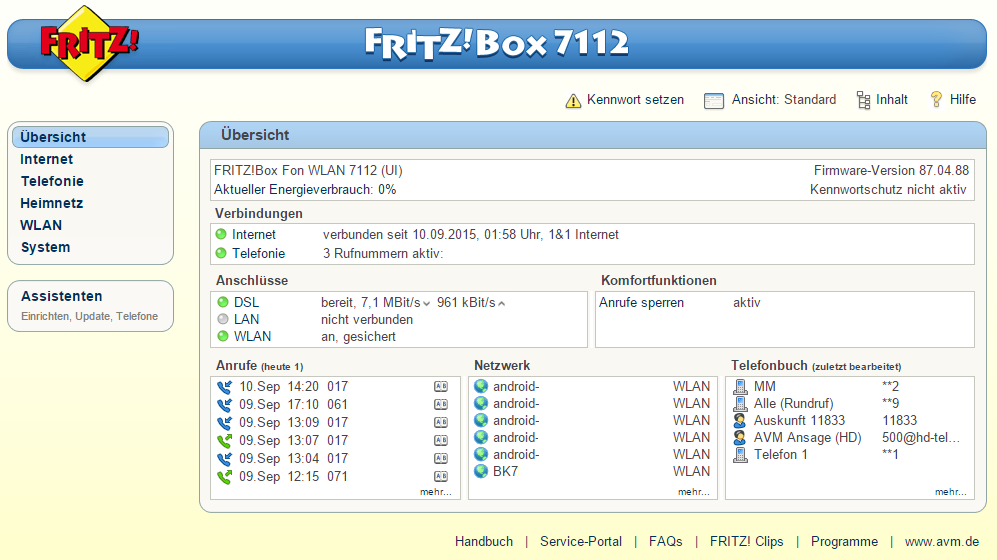Open Assistenten wizard panel
The image size is (997, 560).
(62, 296)
